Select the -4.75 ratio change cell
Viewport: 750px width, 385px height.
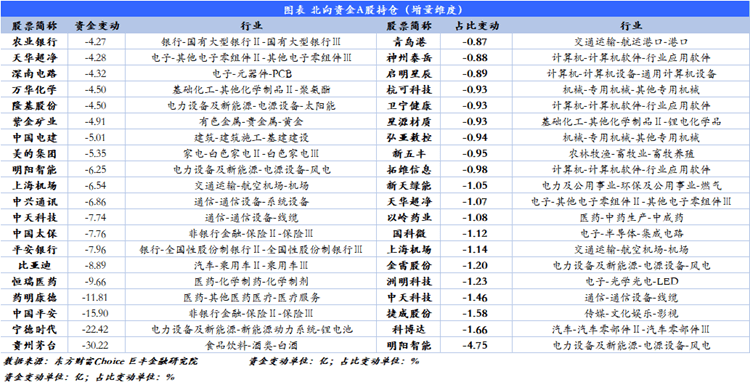click(x=476, y=345)
